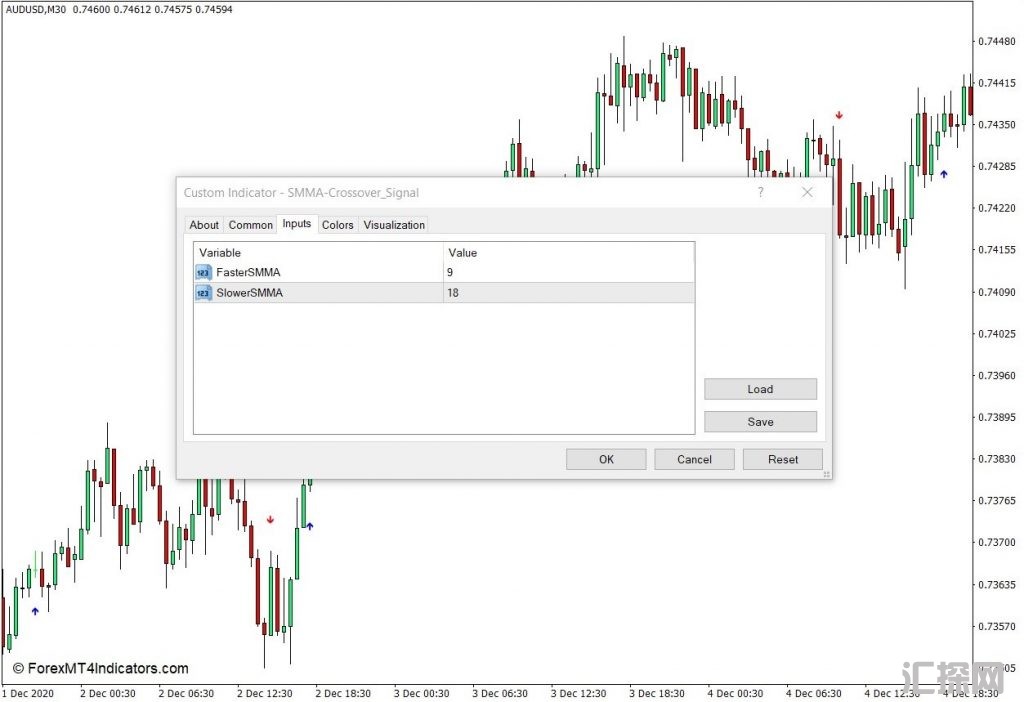Click the blue buy arrow near 2 Dec 18:30
Viewport: 1024px width, 702px height.
310,525
